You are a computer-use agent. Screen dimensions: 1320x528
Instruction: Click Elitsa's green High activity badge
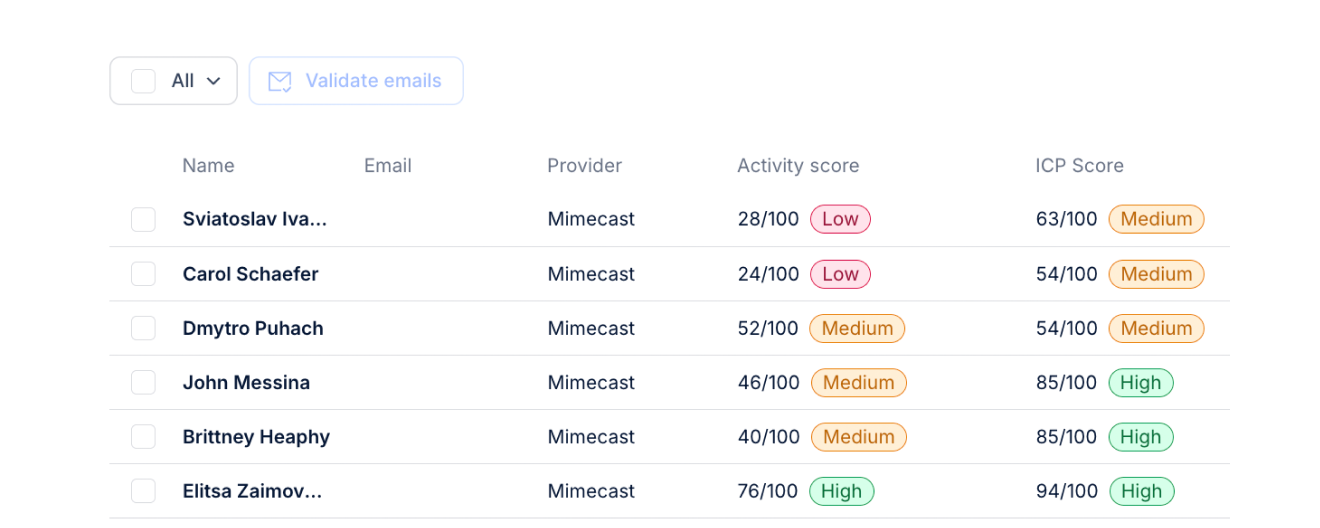pos(841,491)
